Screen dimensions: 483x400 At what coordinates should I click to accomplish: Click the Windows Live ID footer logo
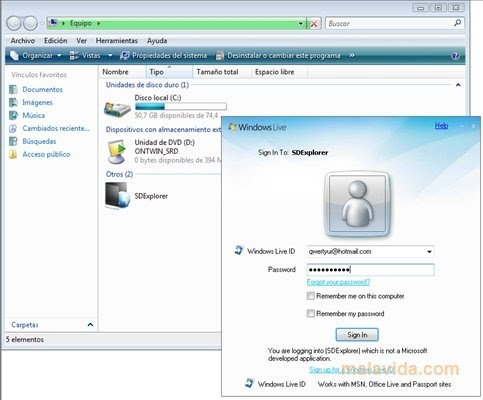click(249, 383)
